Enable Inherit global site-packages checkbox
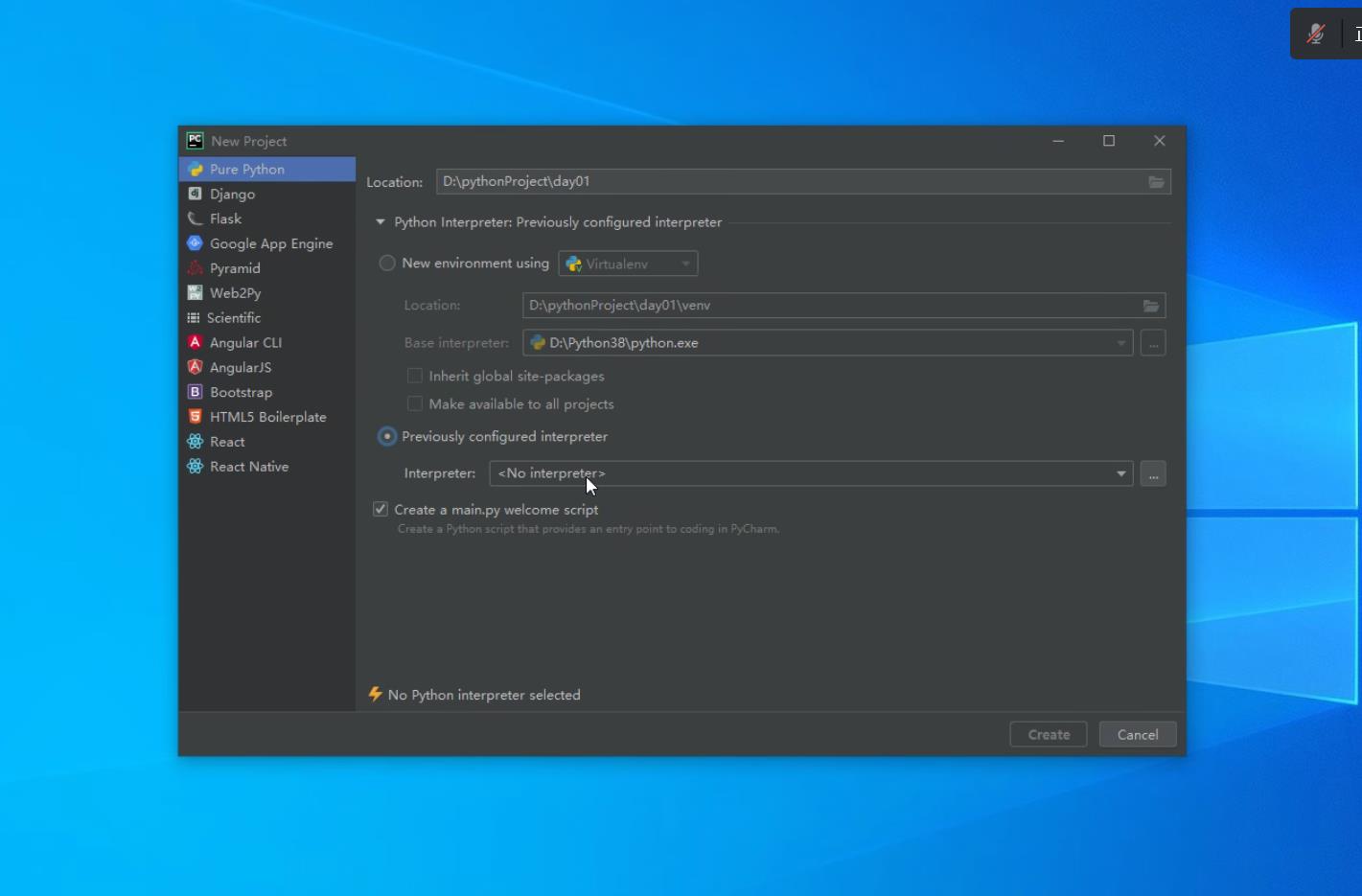The image size is (1362, 896). point(415,377)
